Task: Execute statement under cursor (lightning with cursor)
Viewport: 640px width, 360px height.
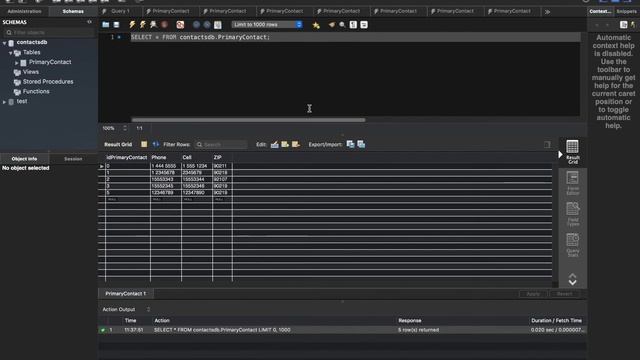Action: click(142, 25)
